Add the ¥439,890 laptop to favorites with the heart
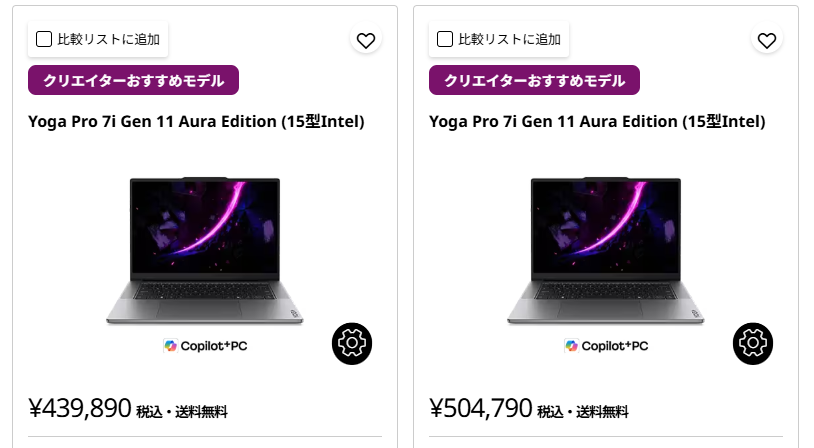 (x=366, y=40)
